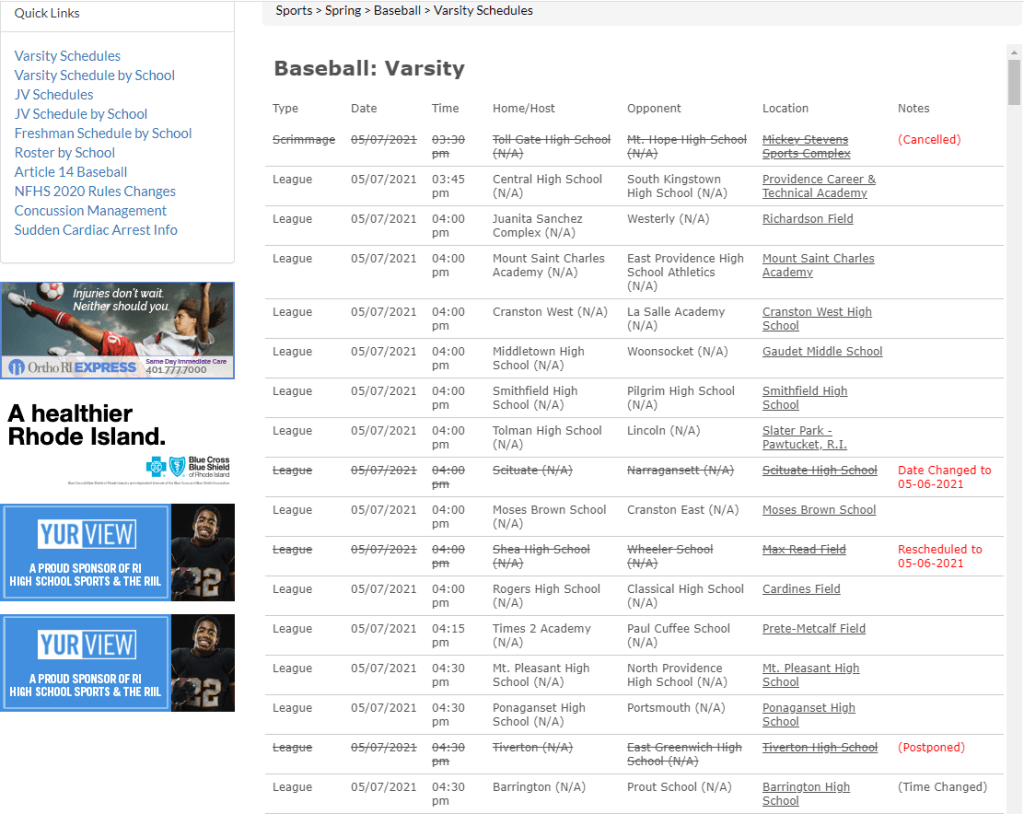The width and height of the screenshot is (1024, 814).
Task: Click the page vertical scrollbar thumb
Action: pyautogui.click(x=1014, y=82)
